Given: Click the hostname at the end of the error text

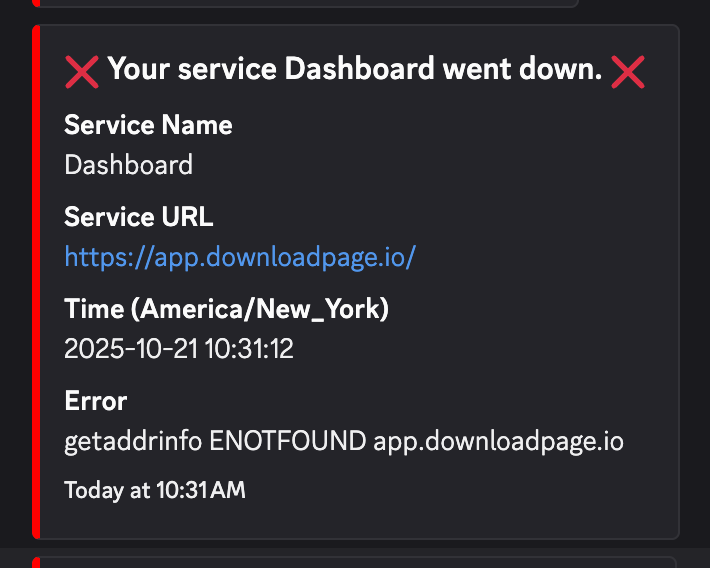Looking at the screenshot, I should point(498,440).
